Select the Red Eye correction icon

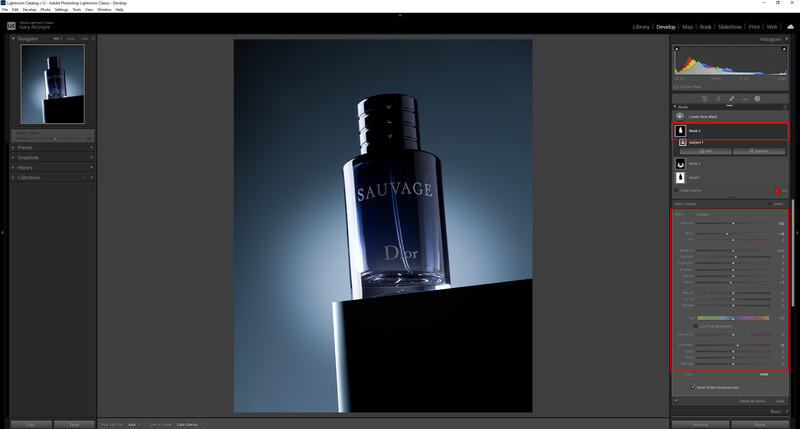click(x=744, y=98)
